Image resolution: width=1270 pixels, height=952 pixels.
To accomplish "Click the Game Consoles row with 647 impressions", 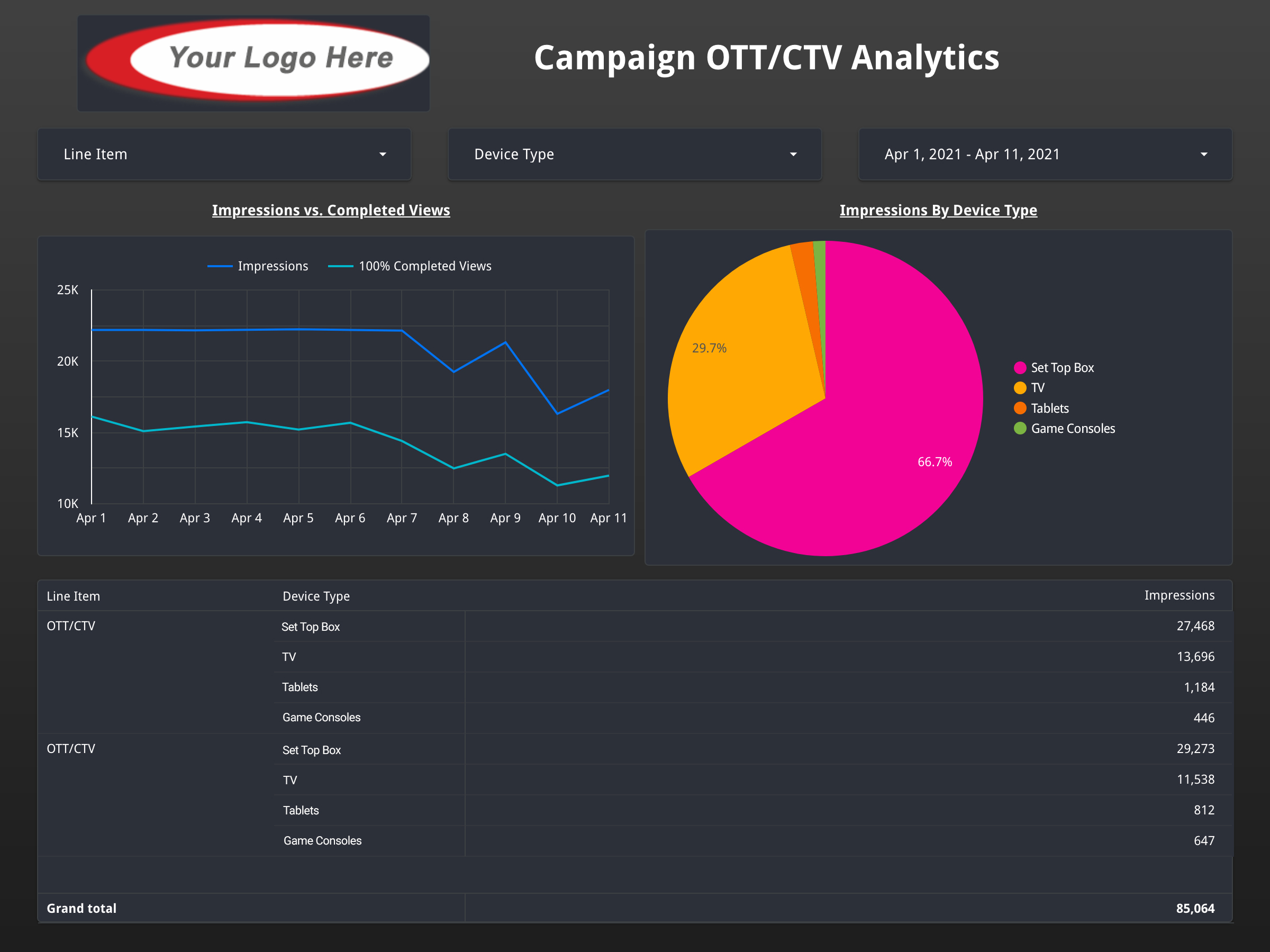I will coord(754,841).
